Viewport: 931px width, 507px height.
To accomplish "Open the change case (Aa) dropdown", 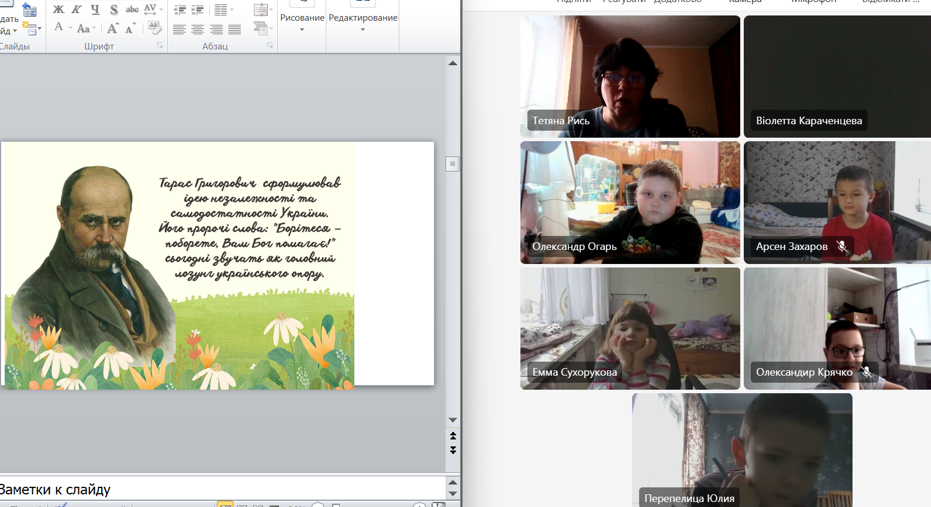I will pos(85,29).
